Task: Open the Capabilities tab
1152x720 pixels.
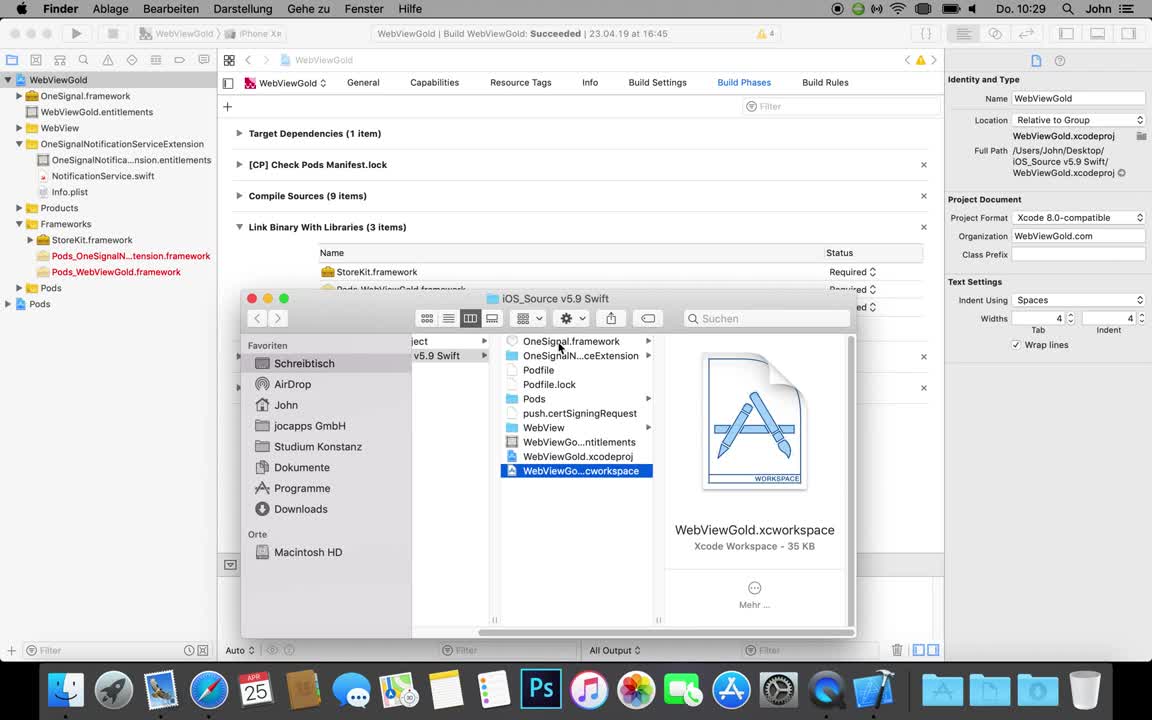Action: point(434,82)
